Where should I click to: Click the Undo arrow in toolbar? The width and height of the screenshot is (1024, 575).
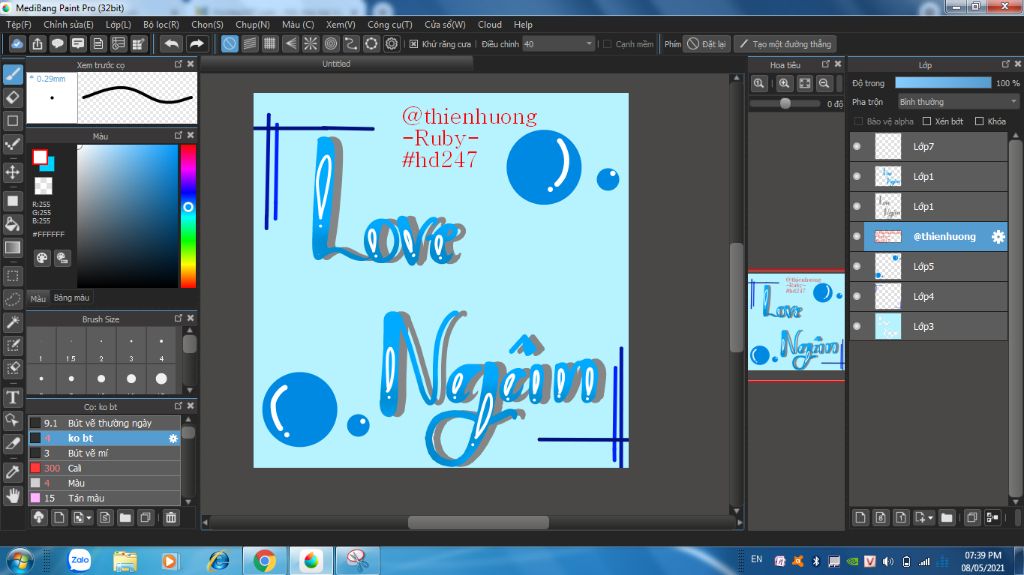[x=172, y=44]
